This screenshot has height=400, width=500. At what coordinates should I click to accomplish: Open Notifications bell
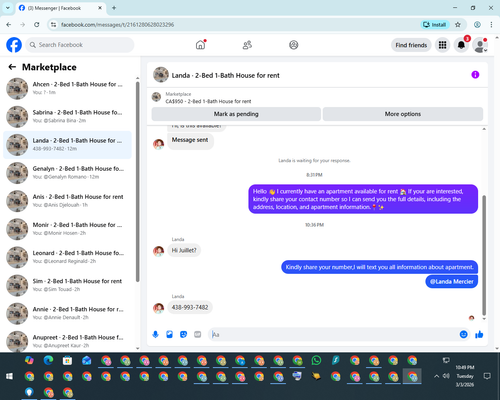point(461,45)
